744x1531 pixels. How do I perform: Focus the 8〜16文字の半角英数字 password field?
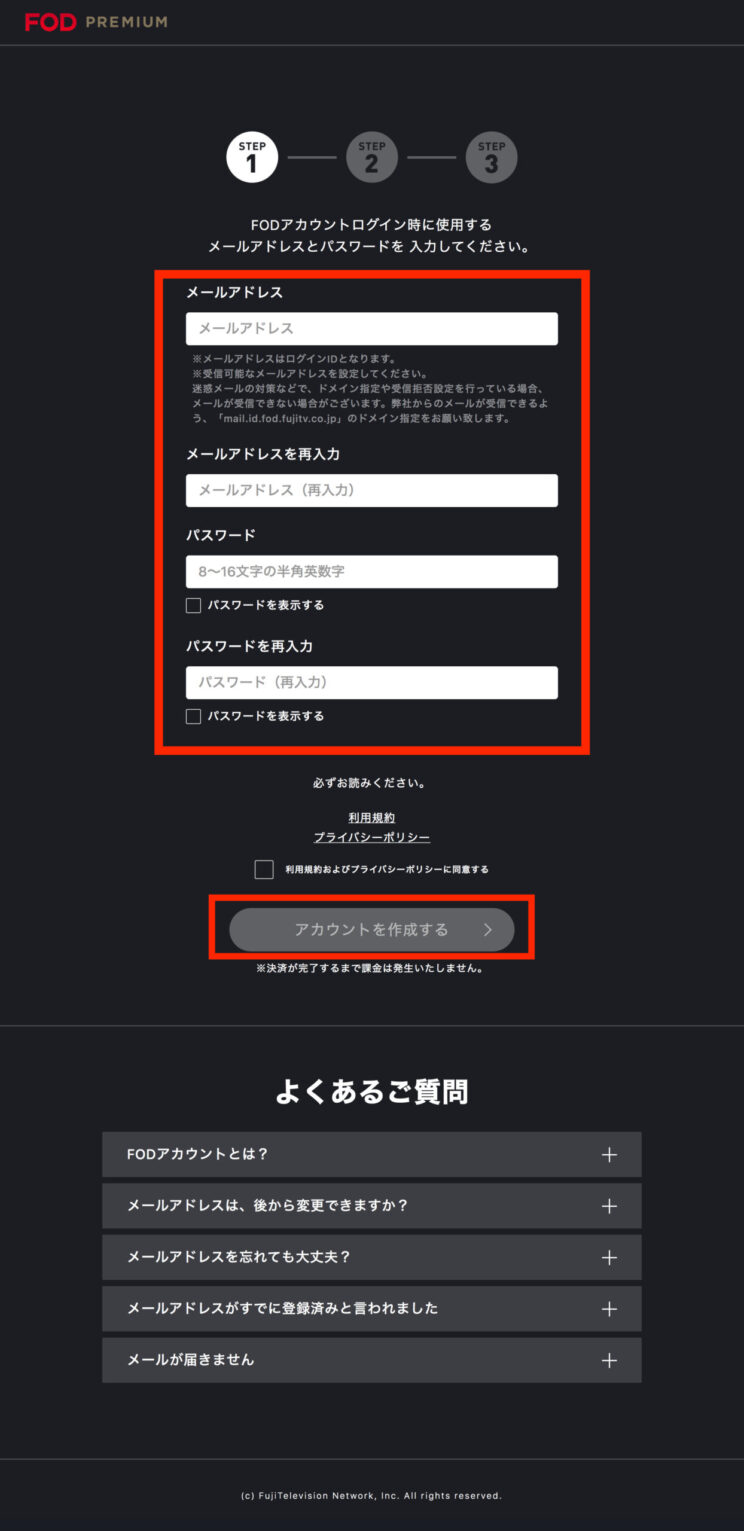click(x=372, y=572)
